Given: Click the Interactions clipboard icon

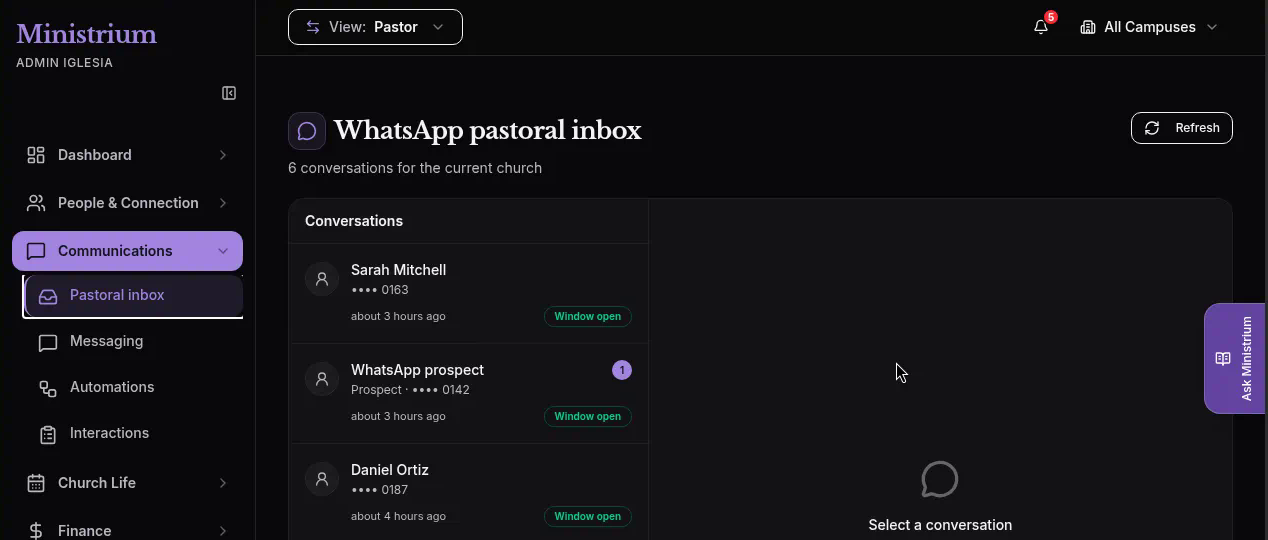Looking at the screenshot, I should (48, 434).
